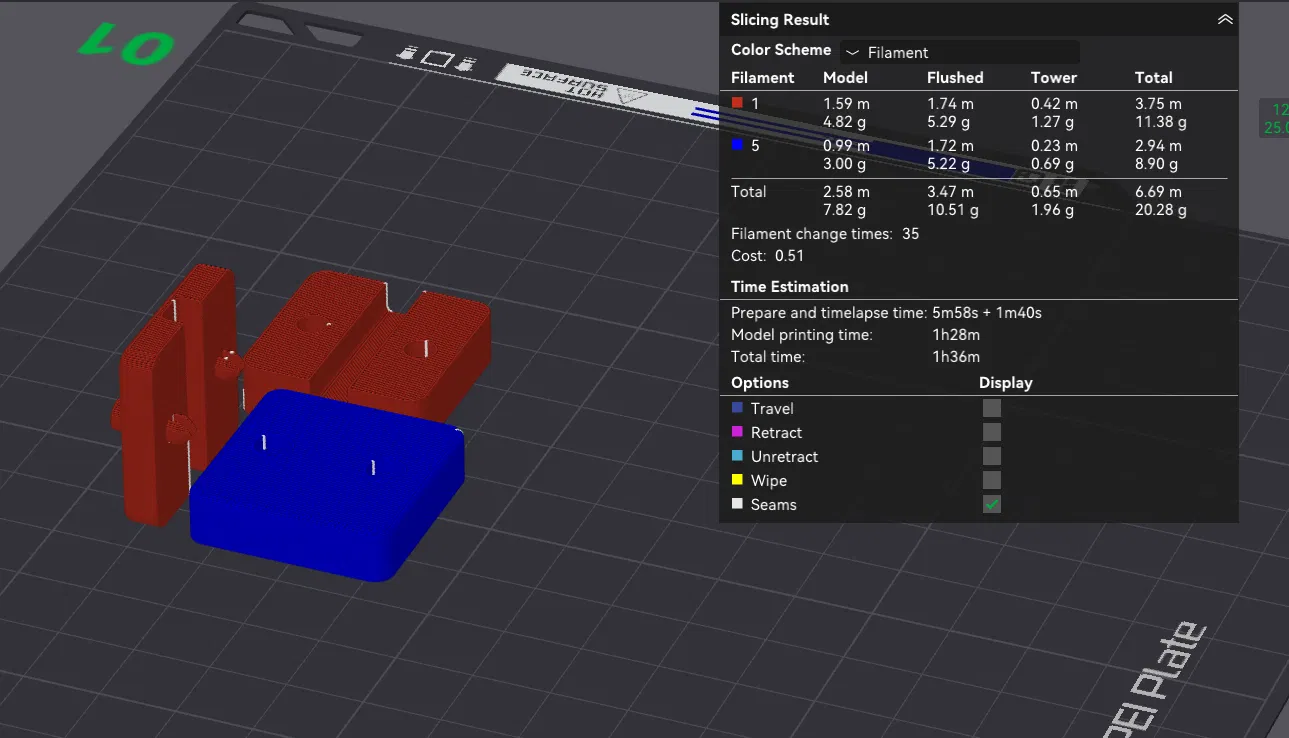Screen dimensions: 1289x738
Task: Click the Travel option label
Action: pyautogui.click(x=772, y=408)
